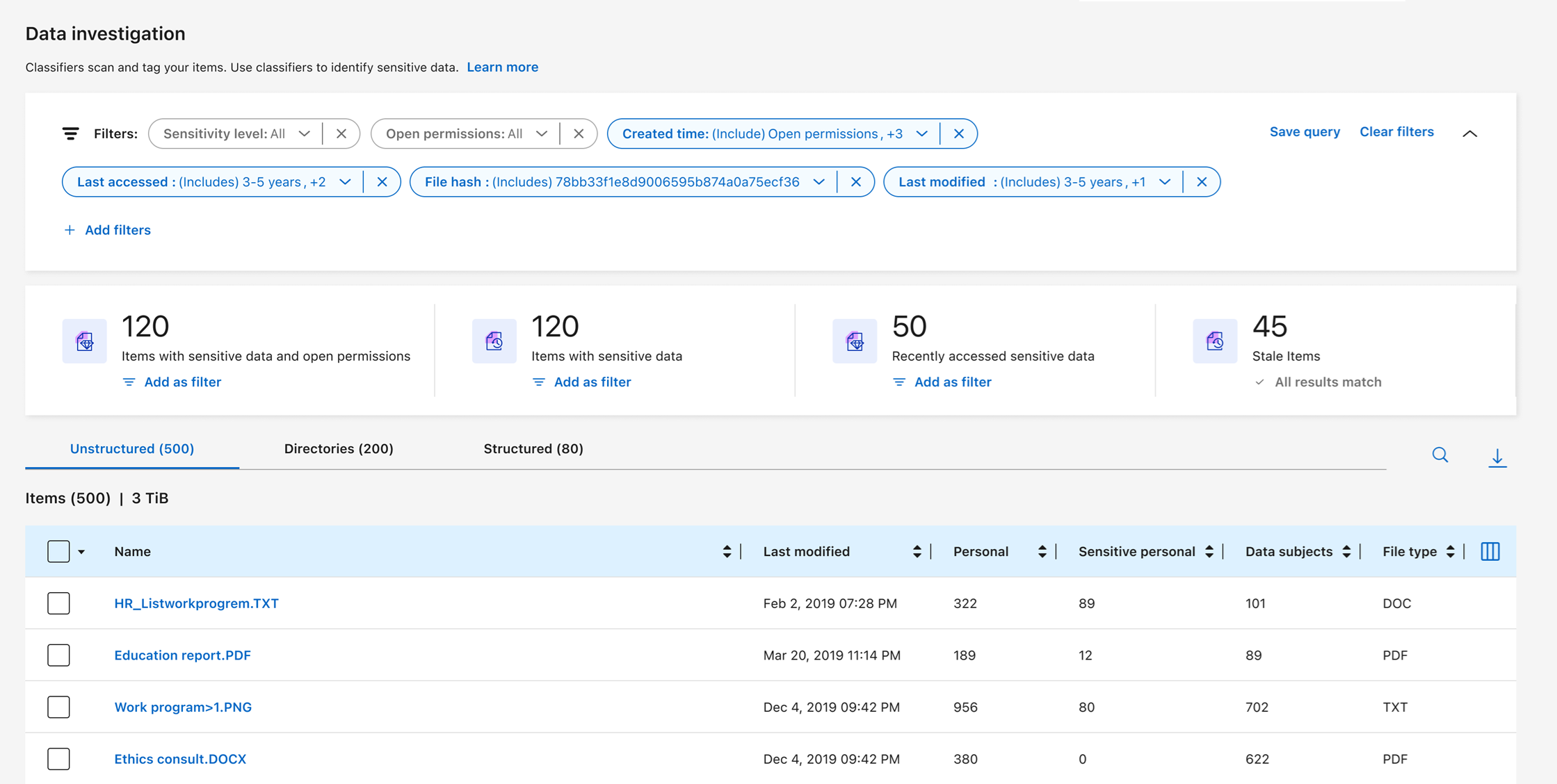Image resolution: width=1557 pixels, height=784 pixels.
Task: Expand the Sensitivity level dropdown
Action: (304, 133)
